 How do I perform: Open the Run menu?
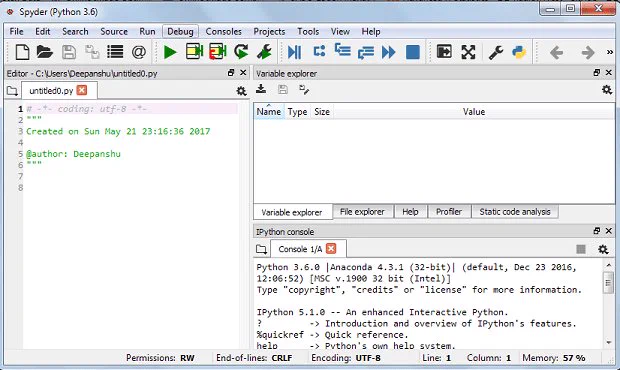[x=147, y=32]
